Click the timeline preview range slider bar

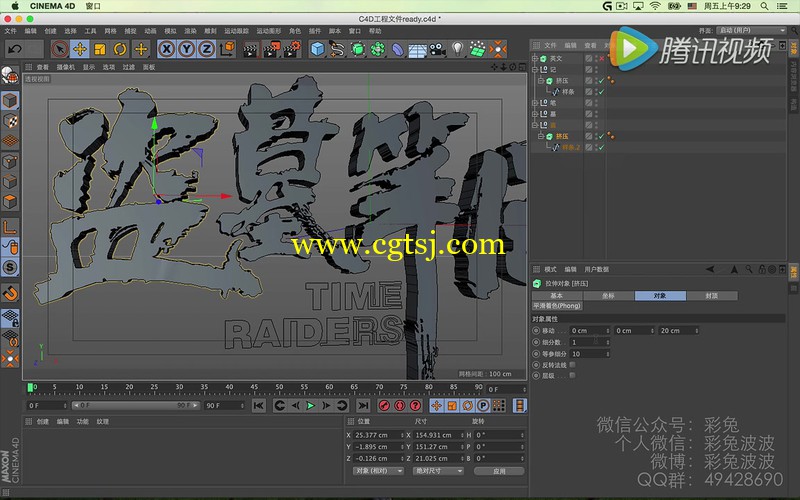(x=135, y=406)
